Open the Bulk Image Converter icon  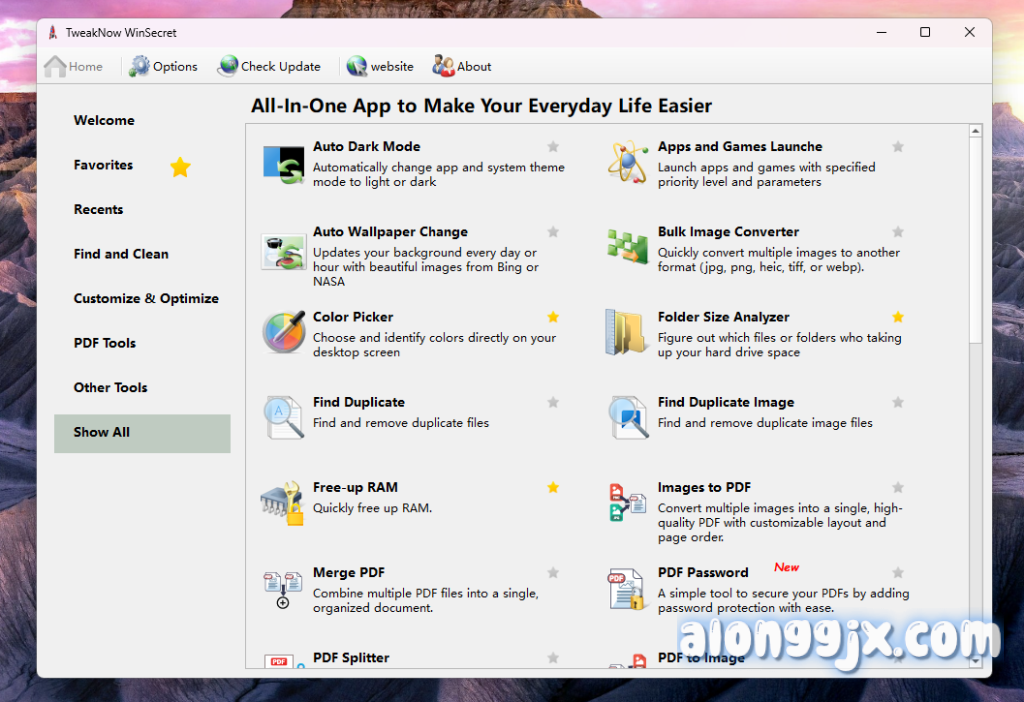(627, 247)
